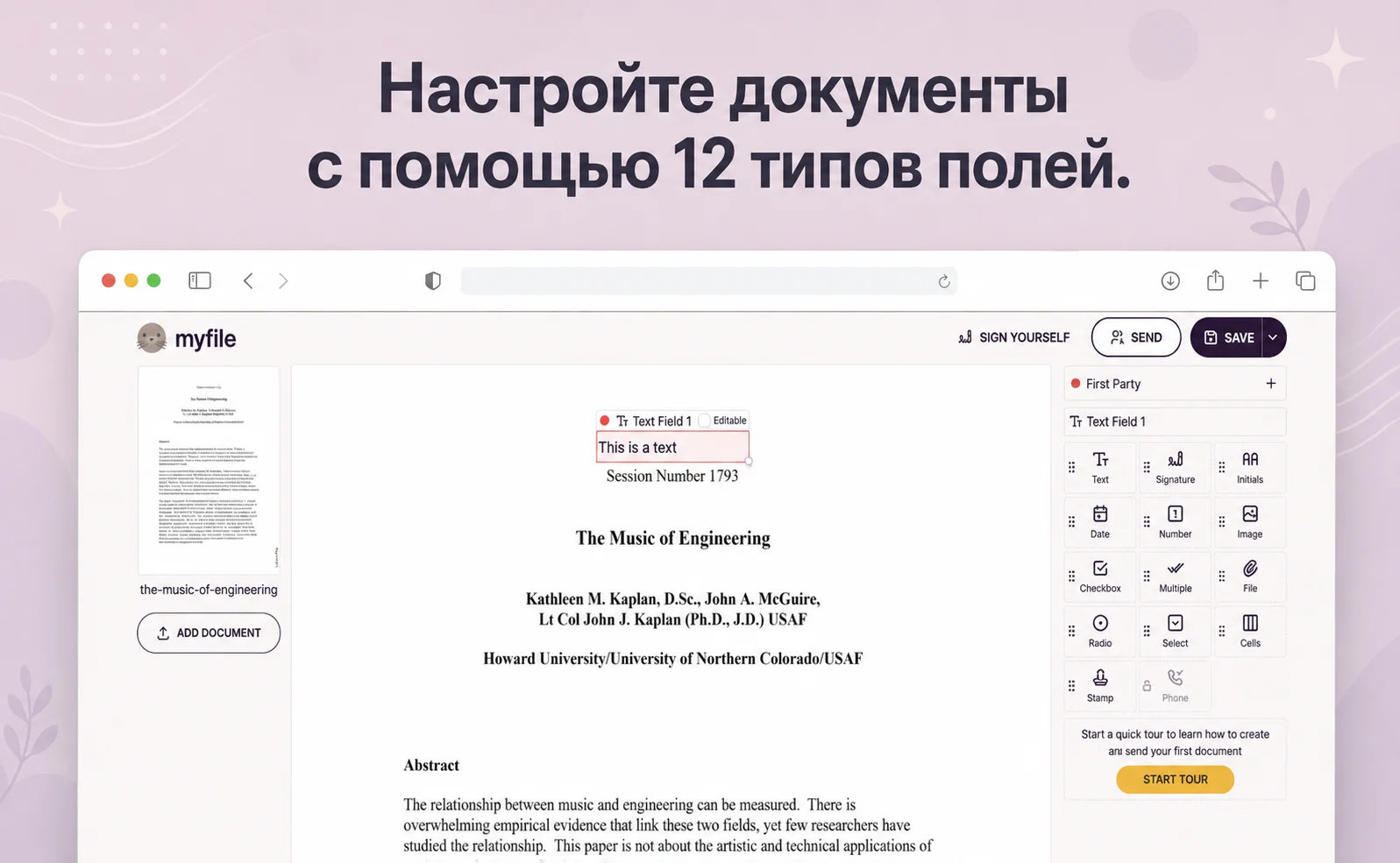Go forward with browser forward arrow
Screen dimensions: 1400x863
(283, 280)
